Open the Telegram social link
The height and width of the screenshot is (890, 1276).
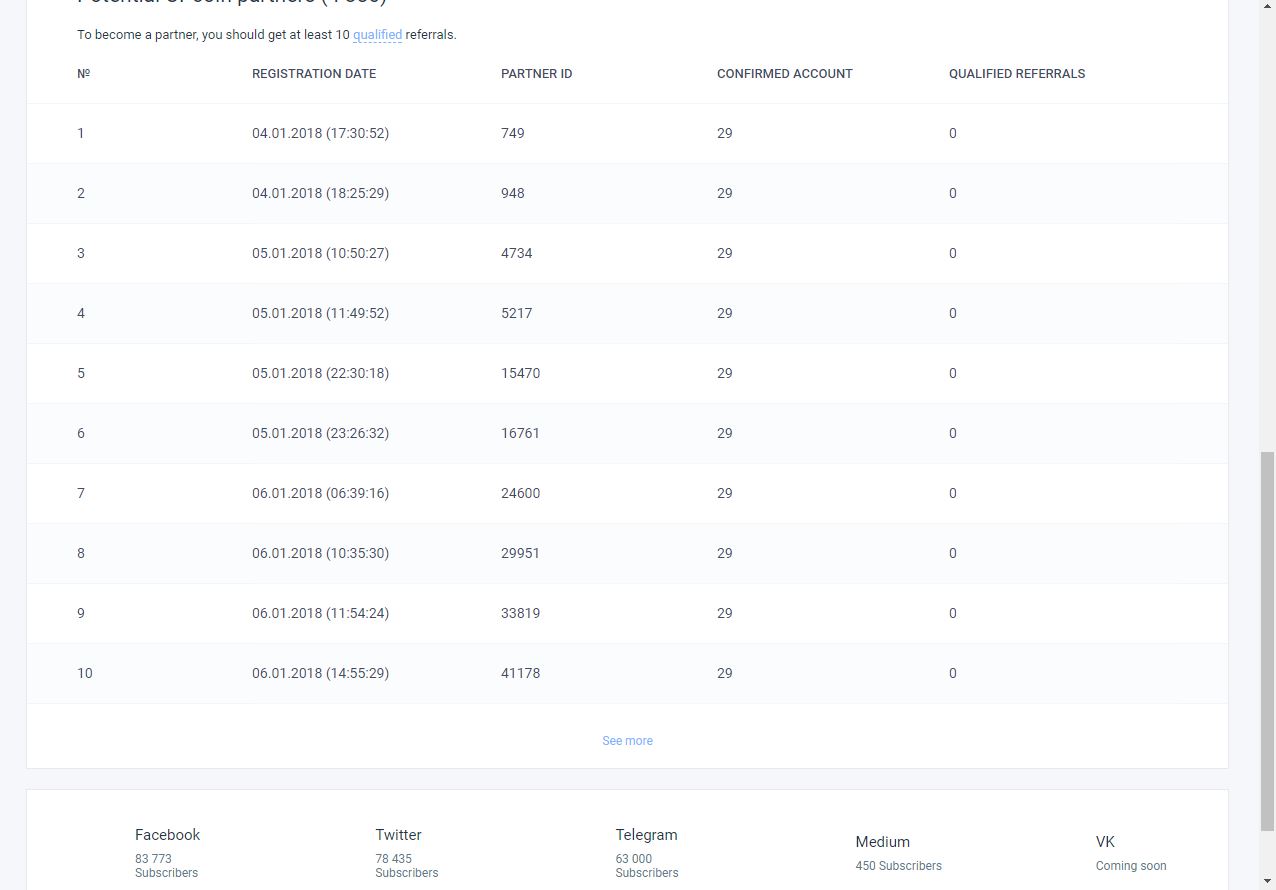[646, 835]
